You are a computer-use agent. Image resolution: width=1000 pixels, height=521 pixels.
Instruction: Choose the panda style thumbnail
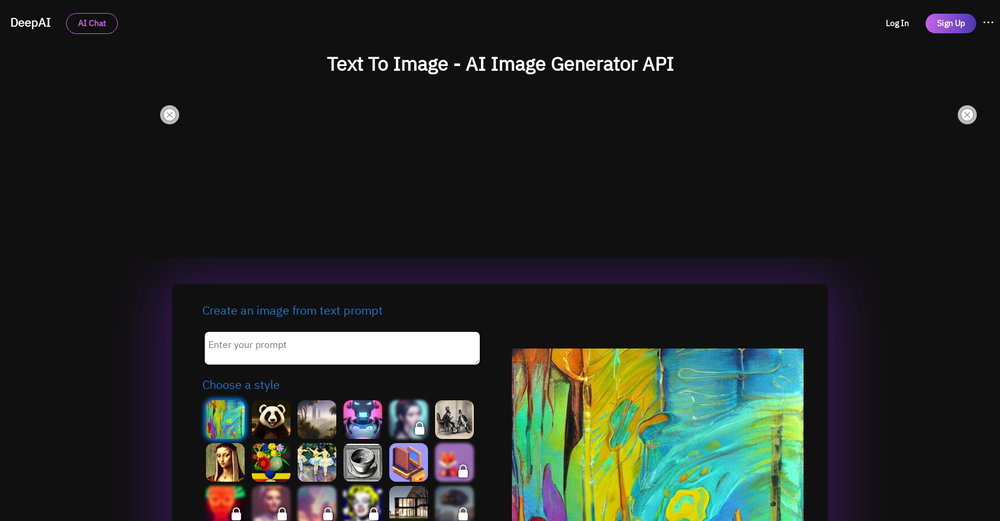pos(271,419)
